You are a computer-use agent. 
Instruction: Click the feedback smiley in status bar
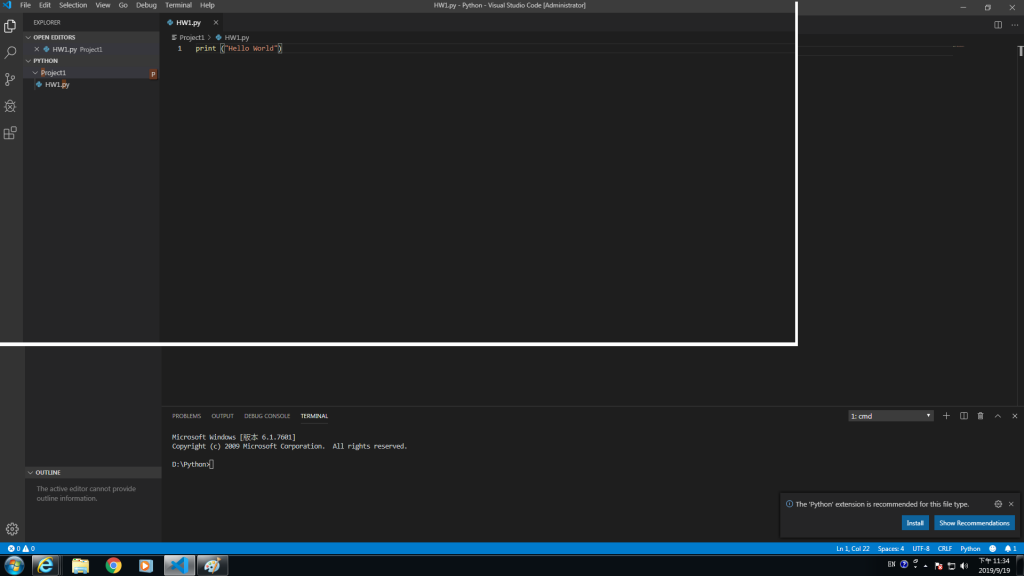[993, 549]
